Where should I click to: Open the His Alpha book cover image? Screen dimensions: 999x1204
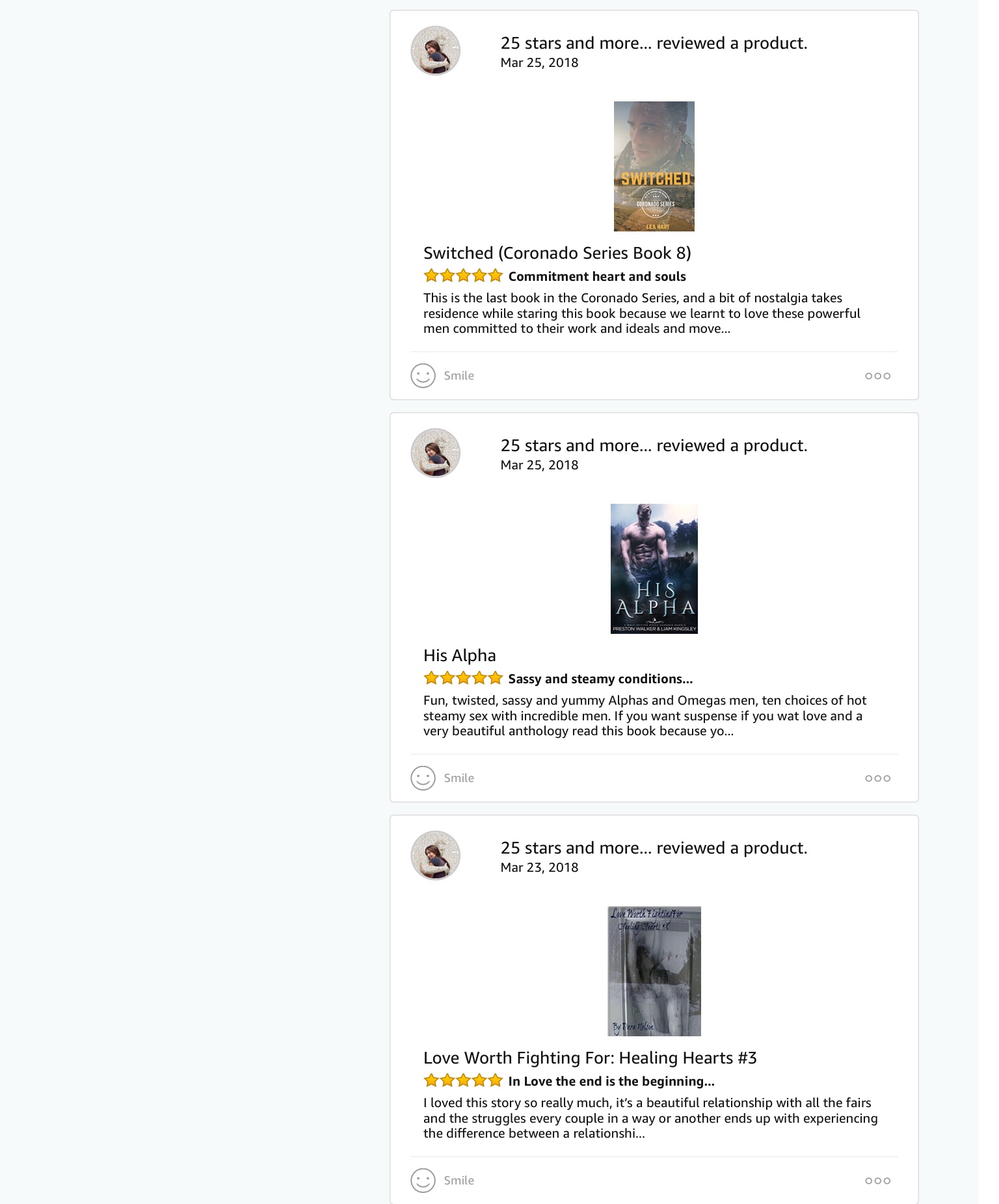pos(654,569)
